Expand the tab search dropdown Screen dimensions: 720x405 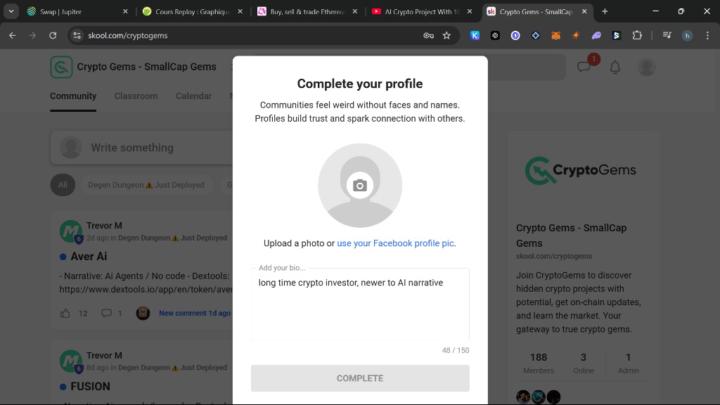pyautogui.click(x=11, y=11)
